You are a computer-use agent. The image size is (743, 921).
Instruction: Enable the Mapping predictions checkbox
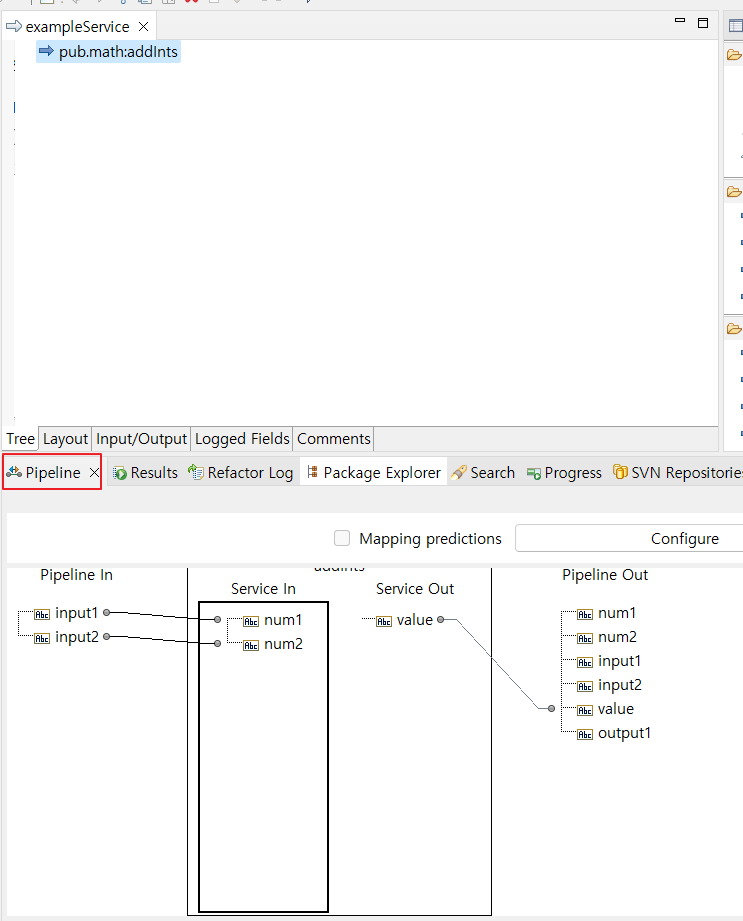pos(342,538)
